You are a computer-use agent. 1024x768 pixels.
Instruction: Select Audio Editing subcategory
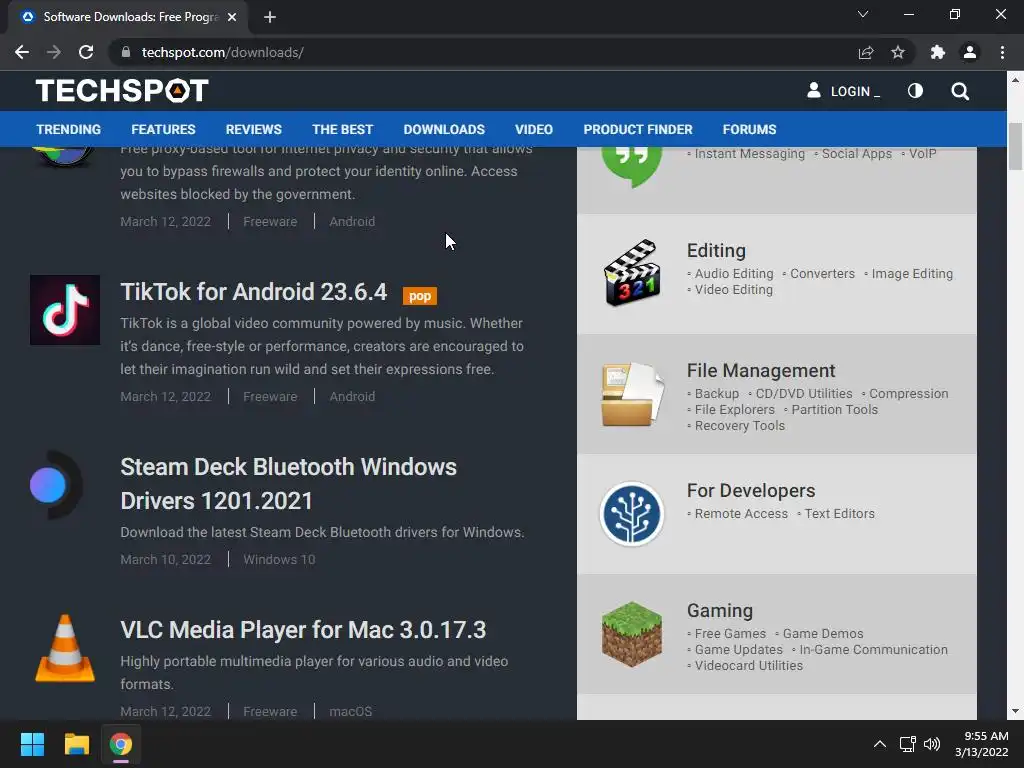733,274
